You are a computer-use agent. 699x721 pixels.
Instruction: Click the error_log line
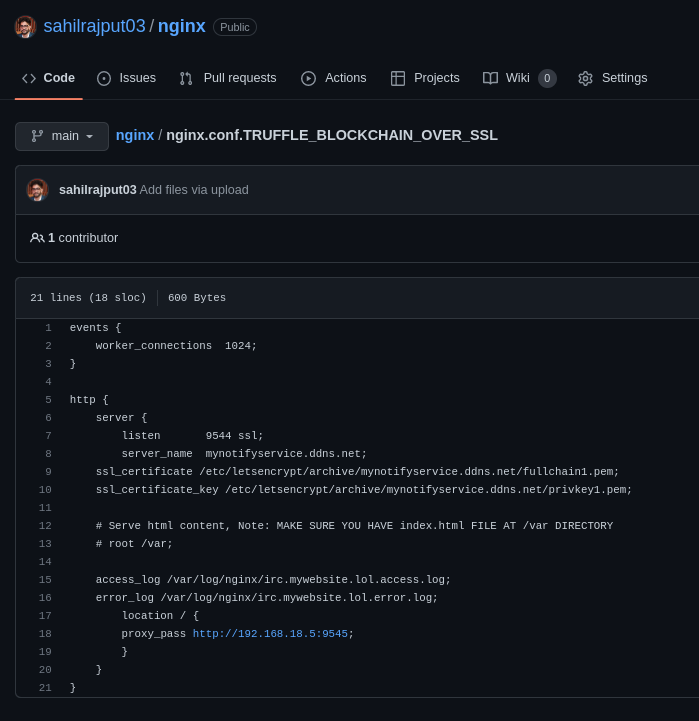267,598
